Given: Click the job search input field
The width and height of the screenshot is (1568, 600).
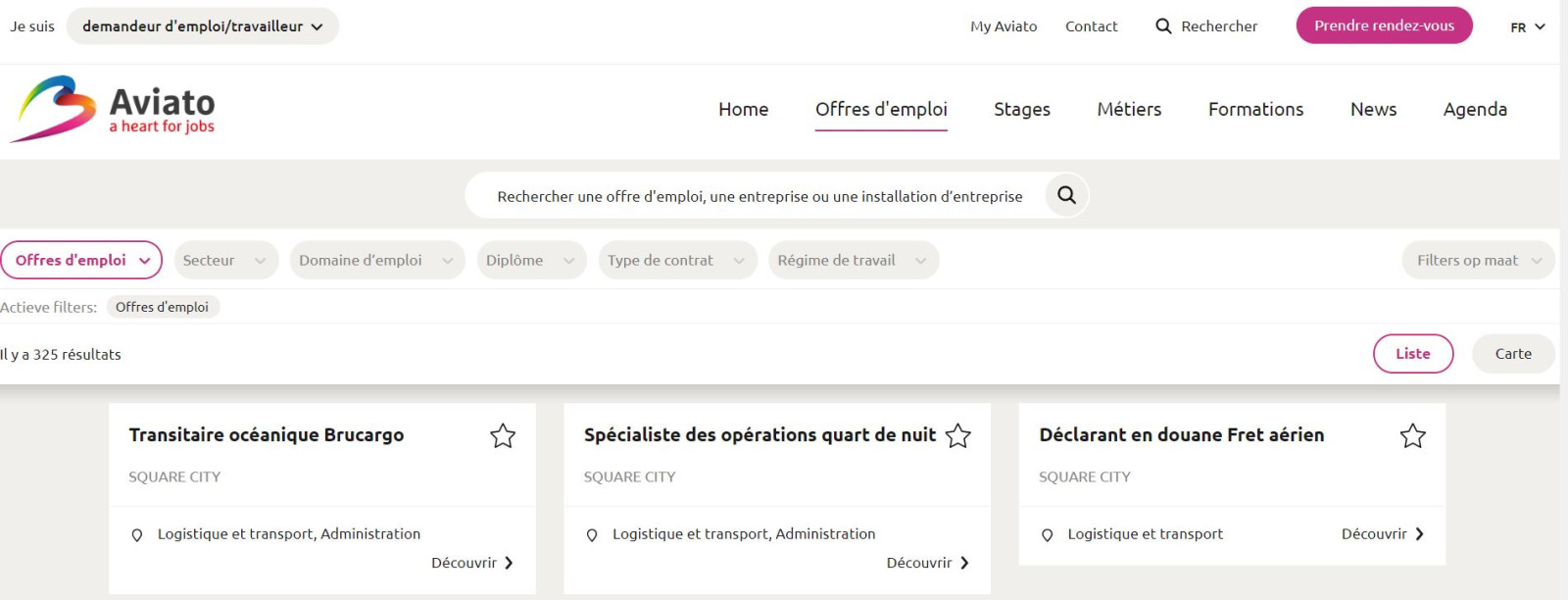Looking at the screenshot, I should click(x=759, y=196).
